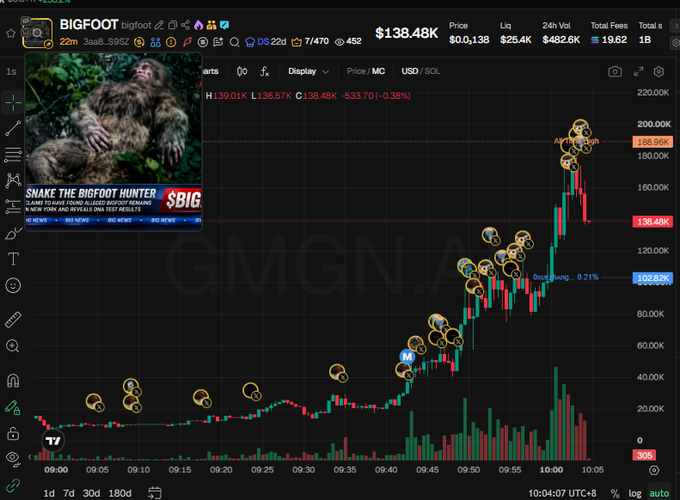
Task: Select the zoom in magnifier tool
Action: tap(13, 346)
